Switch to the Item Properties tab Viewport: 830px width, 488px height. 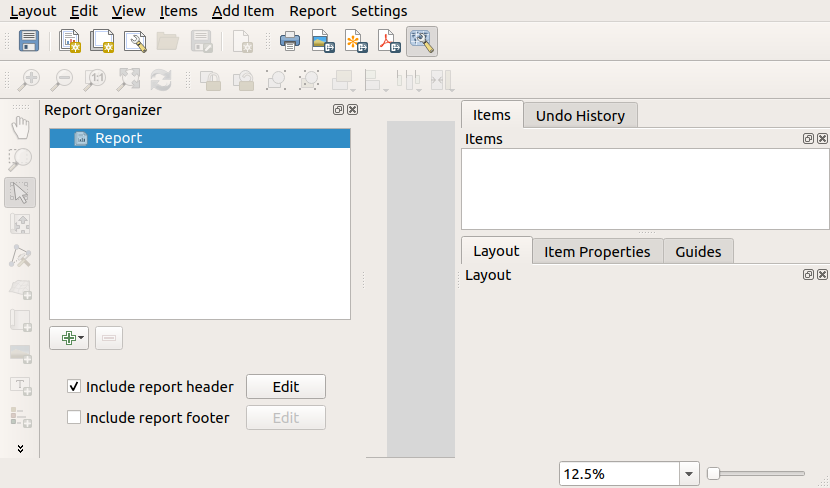[x=597, y=251]
